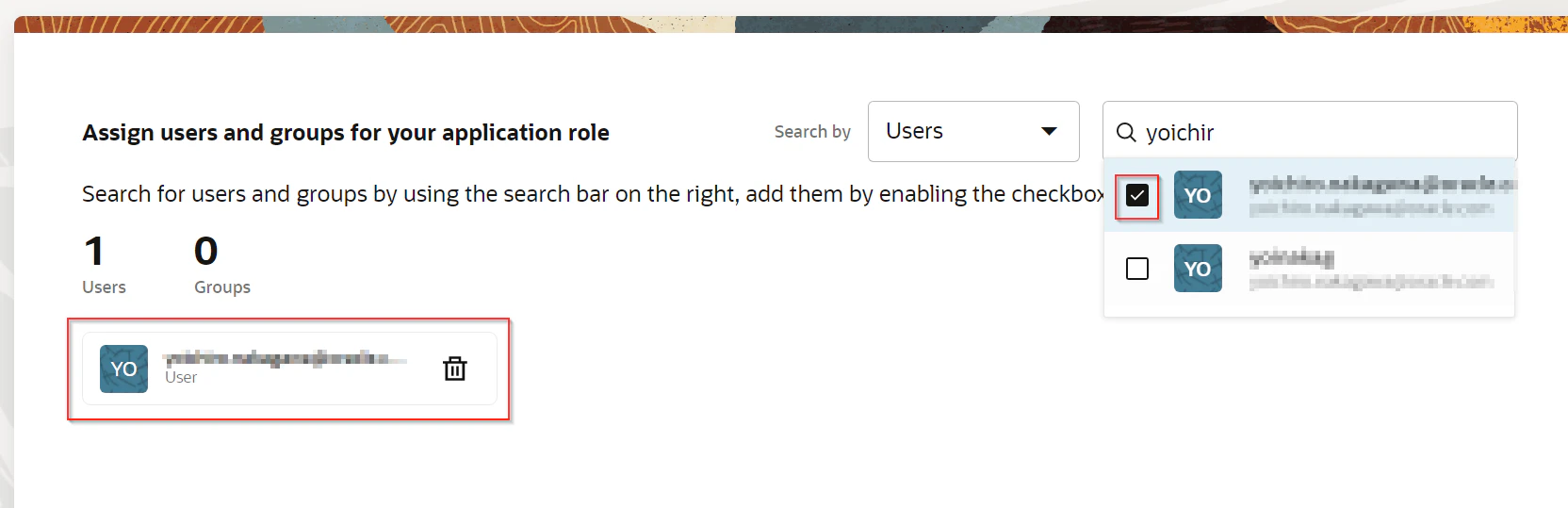This screenshot has height=508, width=1568.
Task: Delete the assigned user with trash icon
Action: (455, 369)
